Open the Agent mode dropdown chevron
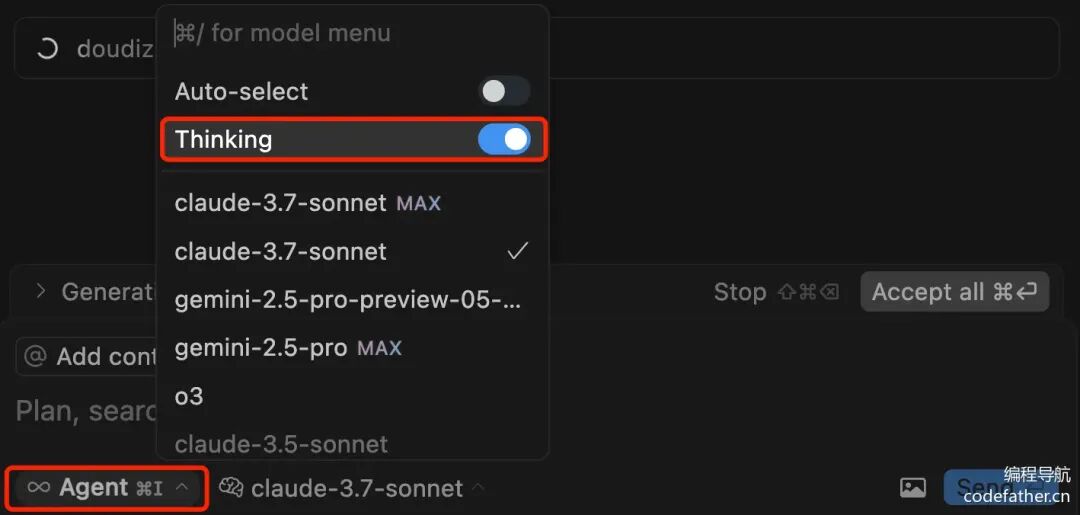The height and width of the screenshot is (515, 1080). pos(182,487)
